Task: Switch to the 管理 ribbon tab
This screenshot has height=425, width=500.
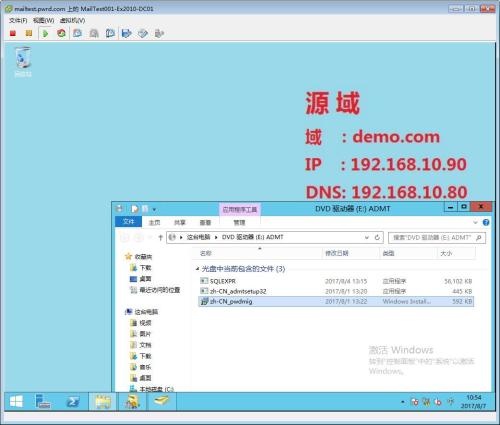Action: coord(239,222)
